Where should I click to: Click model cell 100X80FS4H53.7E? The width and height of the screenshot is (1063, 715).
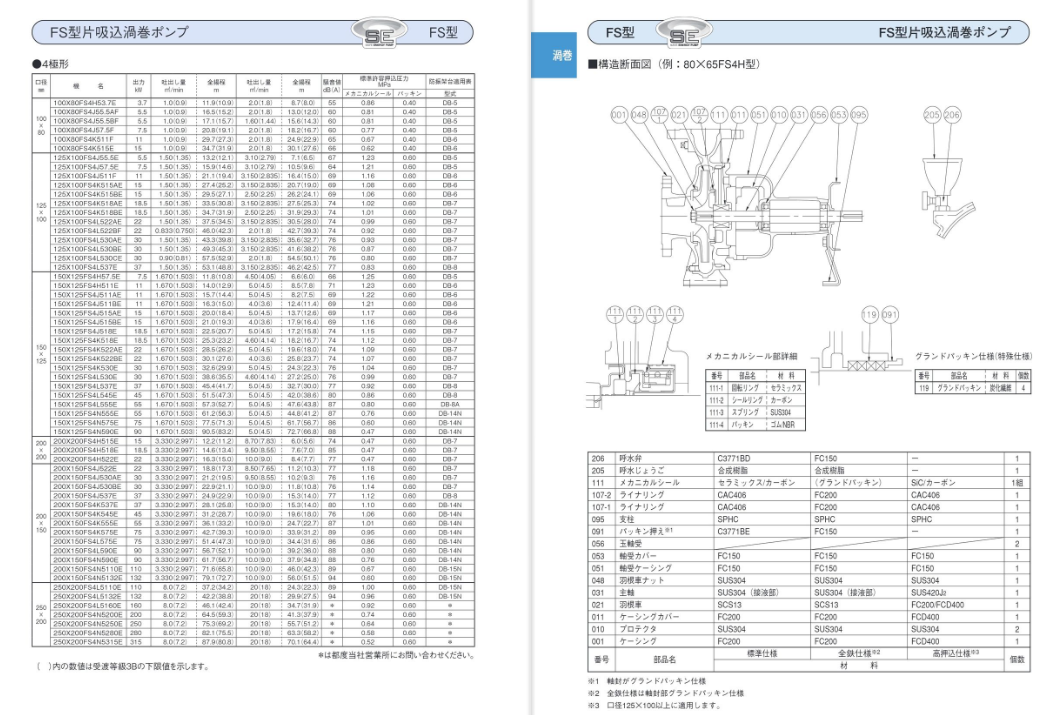click(87, 102)
